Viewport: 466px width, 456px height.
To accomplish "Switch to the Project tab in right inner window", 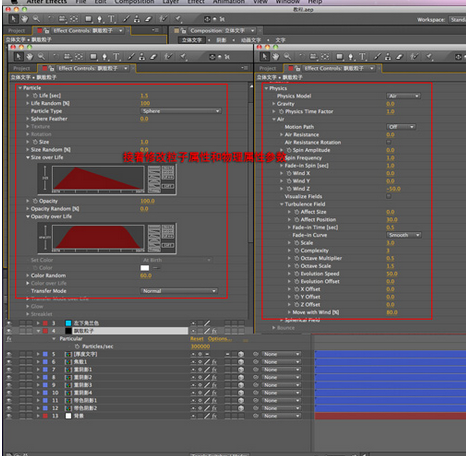I will pos(268,68).
